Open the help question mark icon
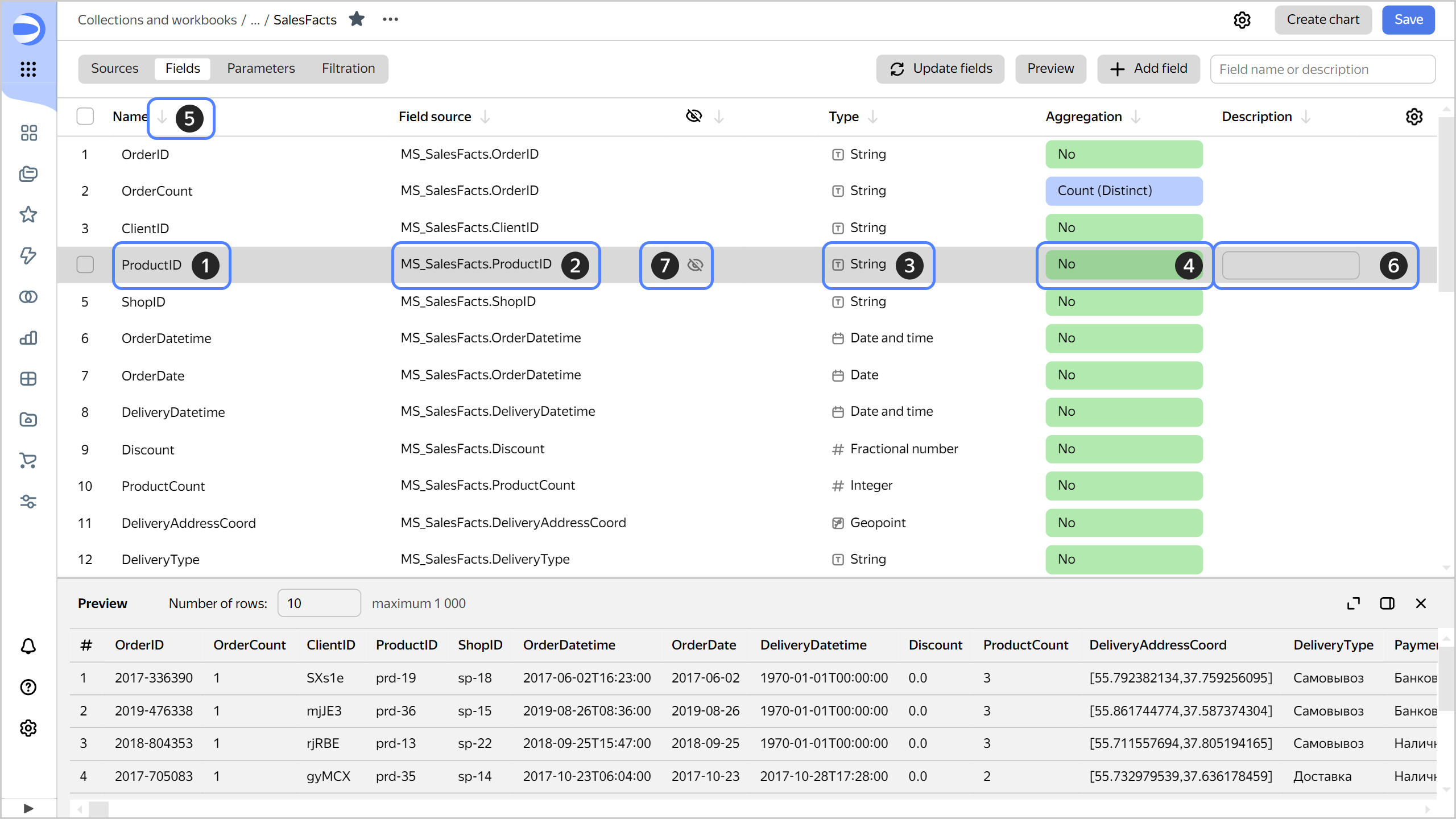The image size is (1456, 819). [28, 687]
